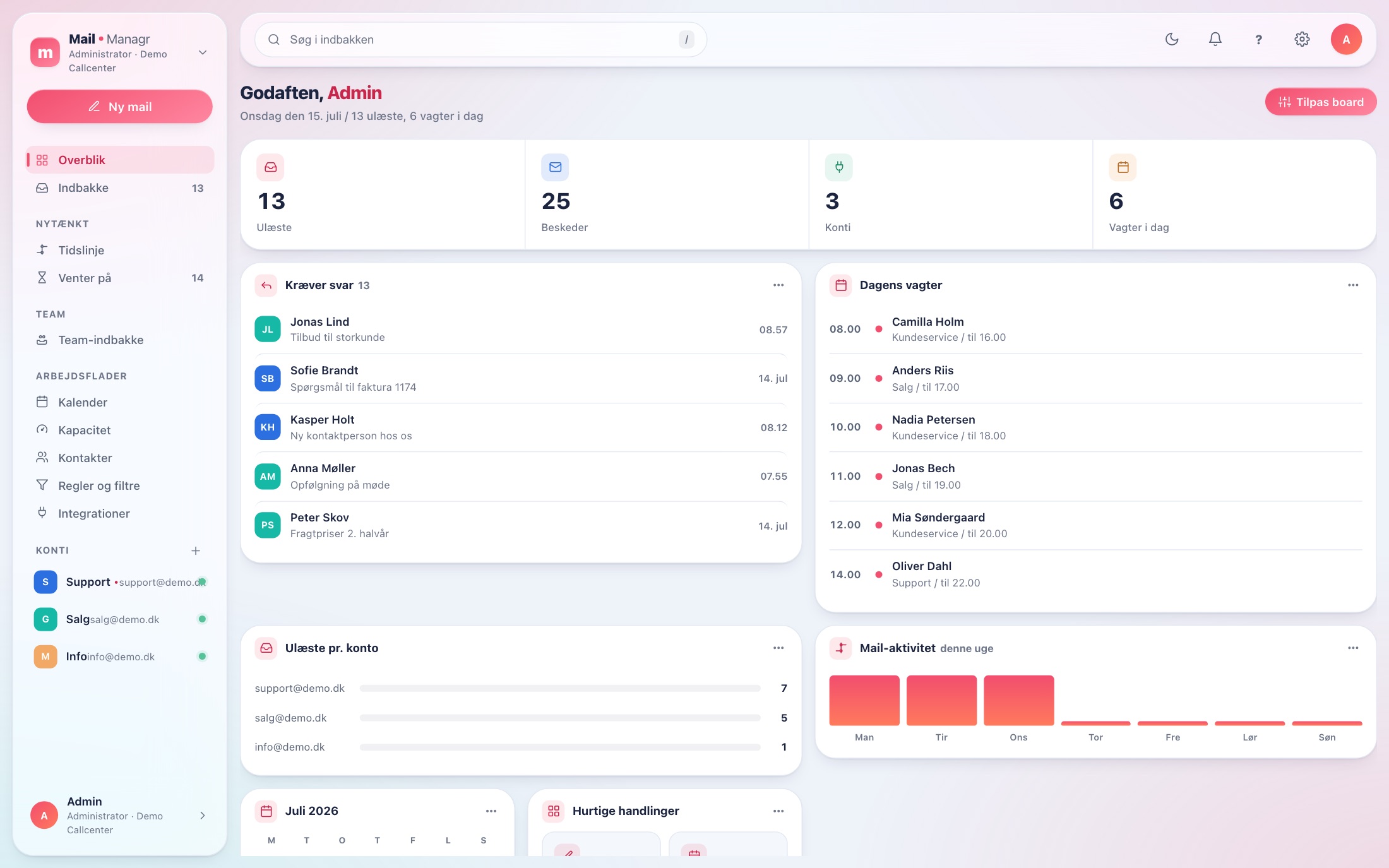
Task: Click the Konti plug stat icon
Action: (838, 167)
